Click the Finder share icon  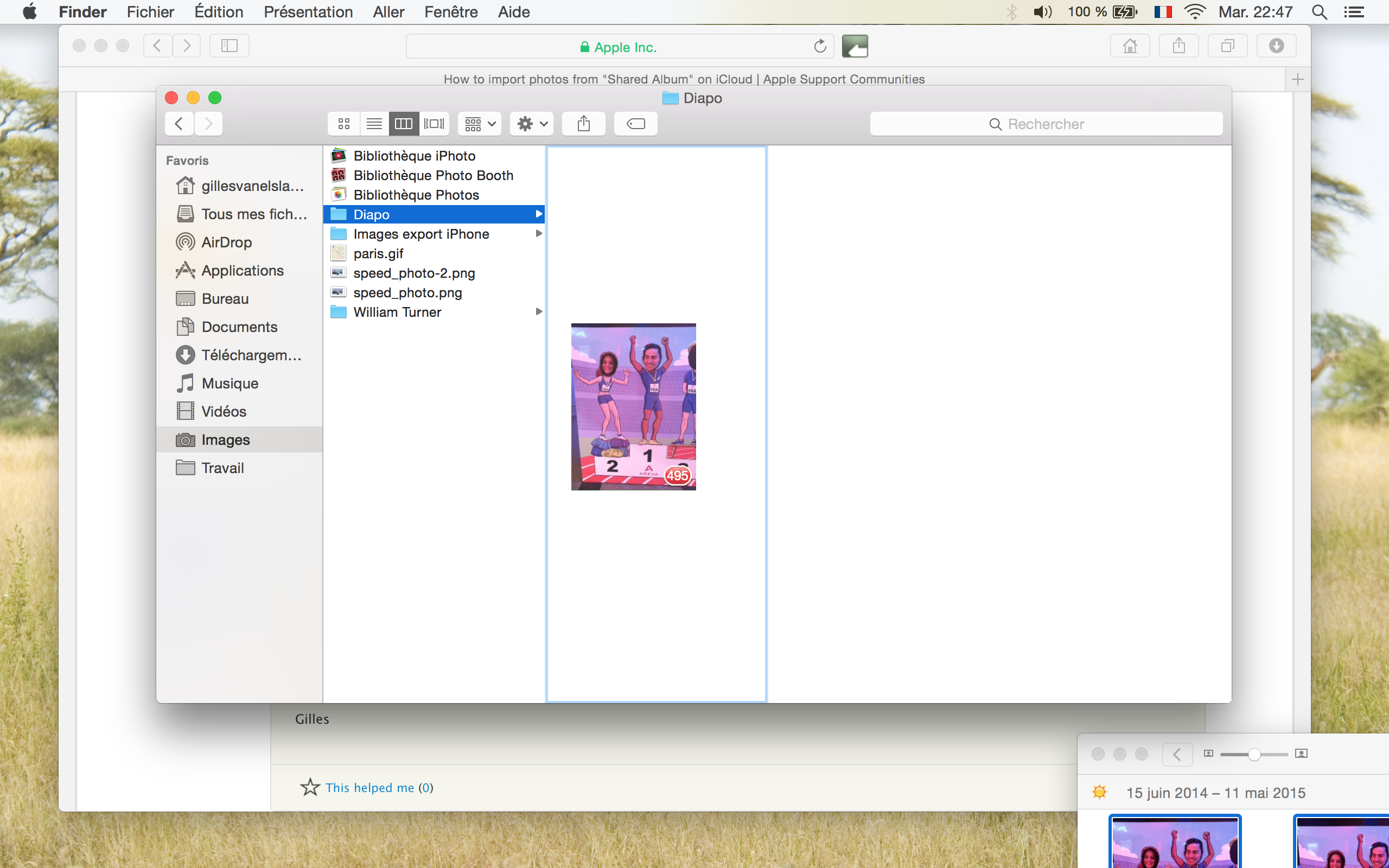coord(583,124)
